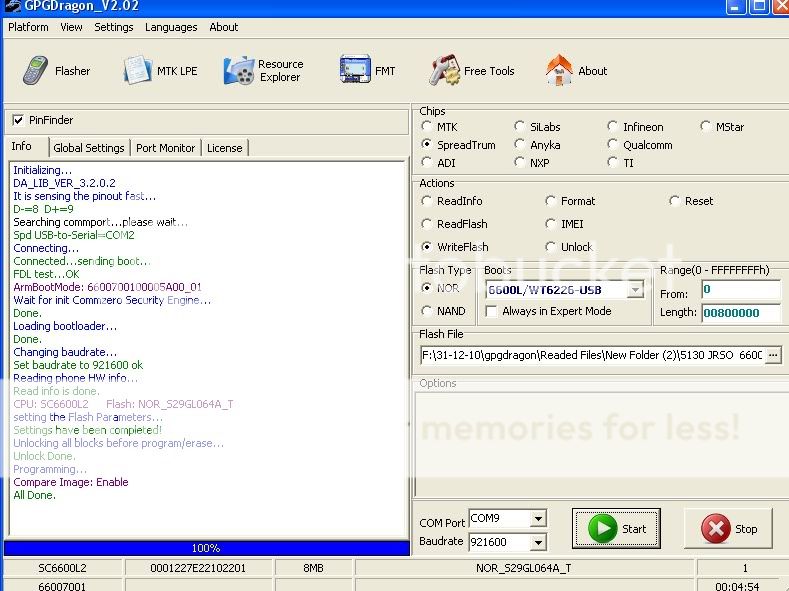Open the Languages menu
The height and width of the screenshot is (591, 789).
(171, 27)
